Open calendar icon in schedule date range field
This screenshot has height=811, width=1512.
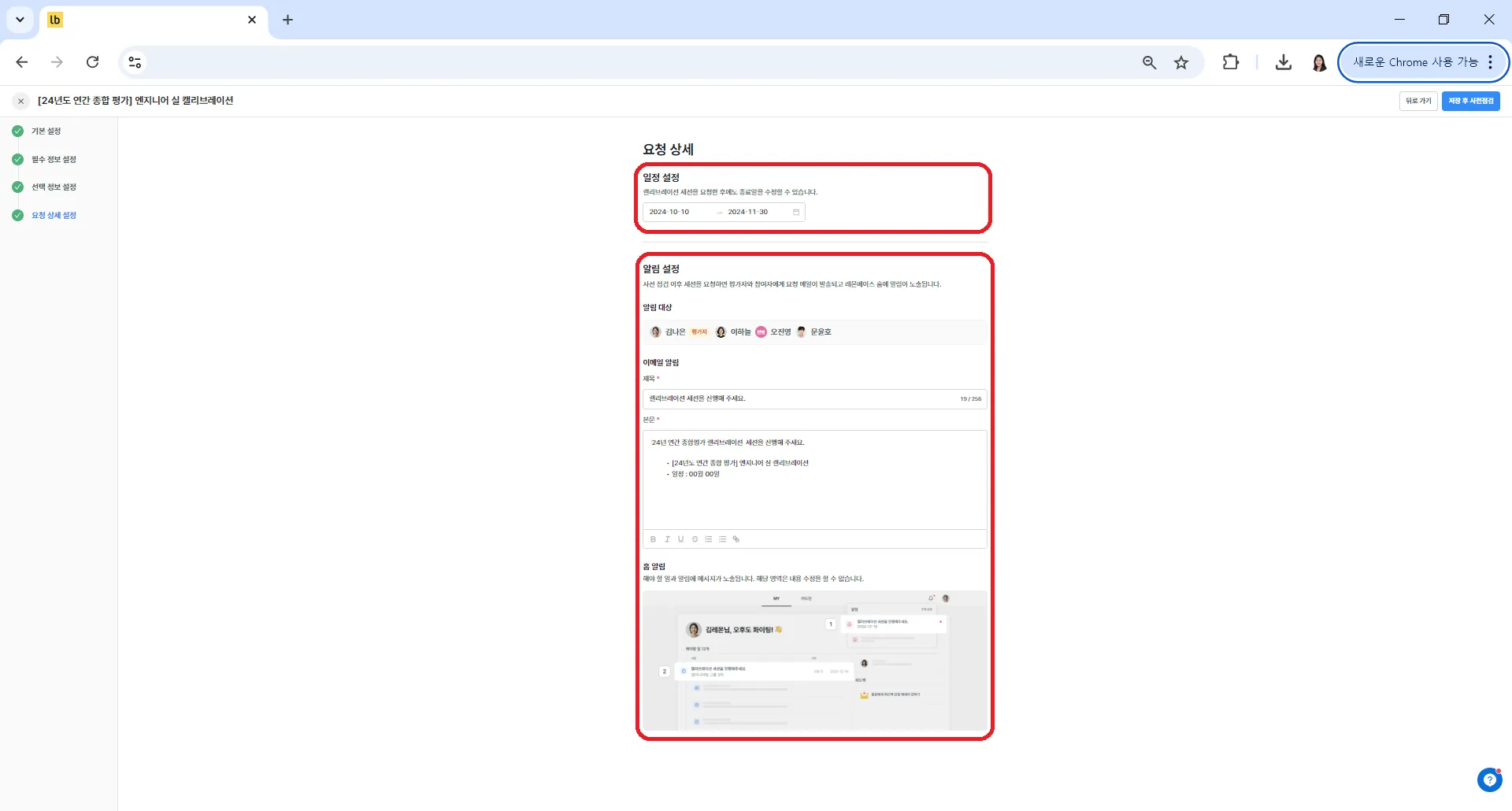pos(796,212)
